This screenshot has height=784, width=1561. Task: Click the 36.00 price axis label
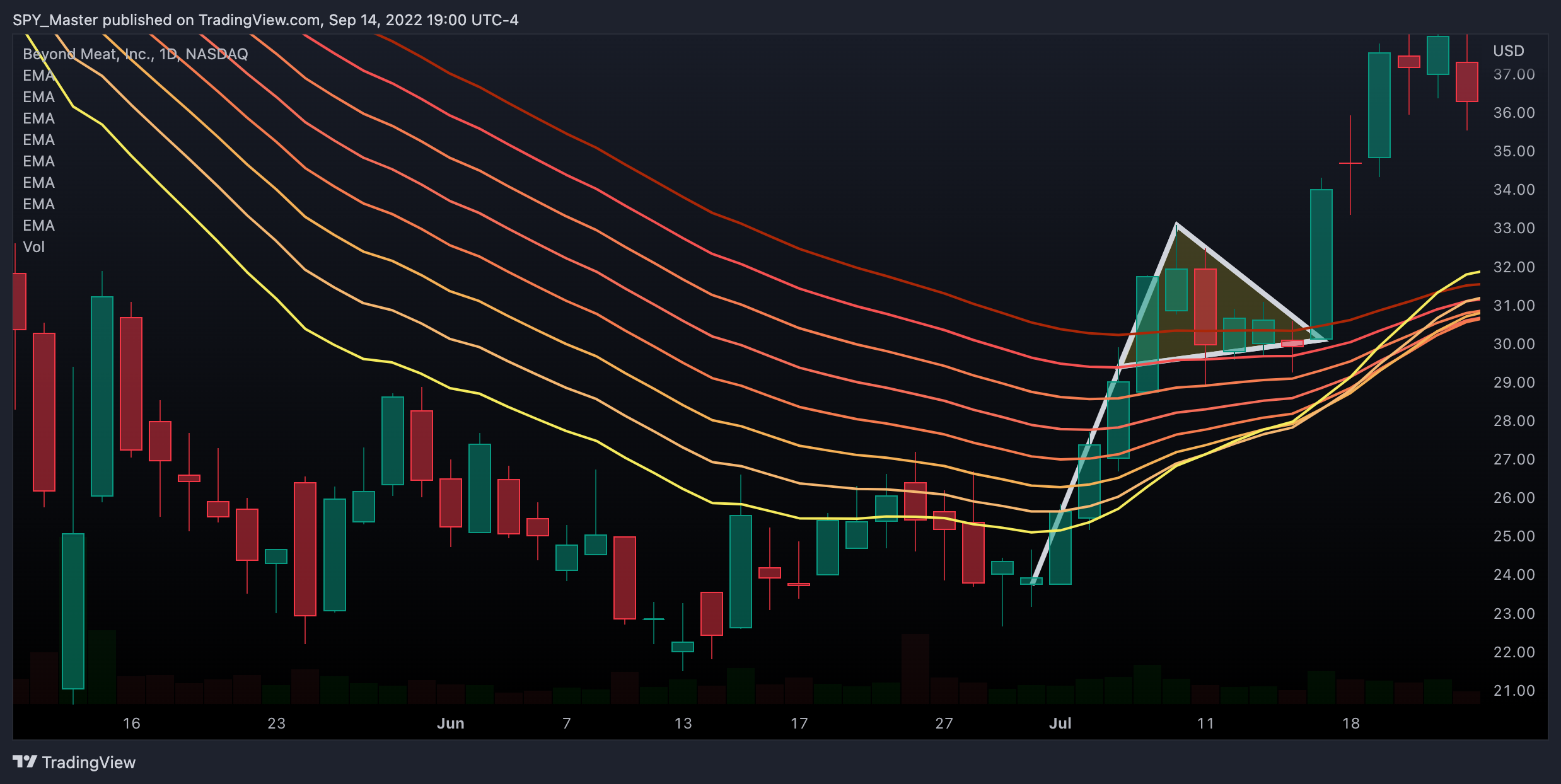[x=1514, y=113]
